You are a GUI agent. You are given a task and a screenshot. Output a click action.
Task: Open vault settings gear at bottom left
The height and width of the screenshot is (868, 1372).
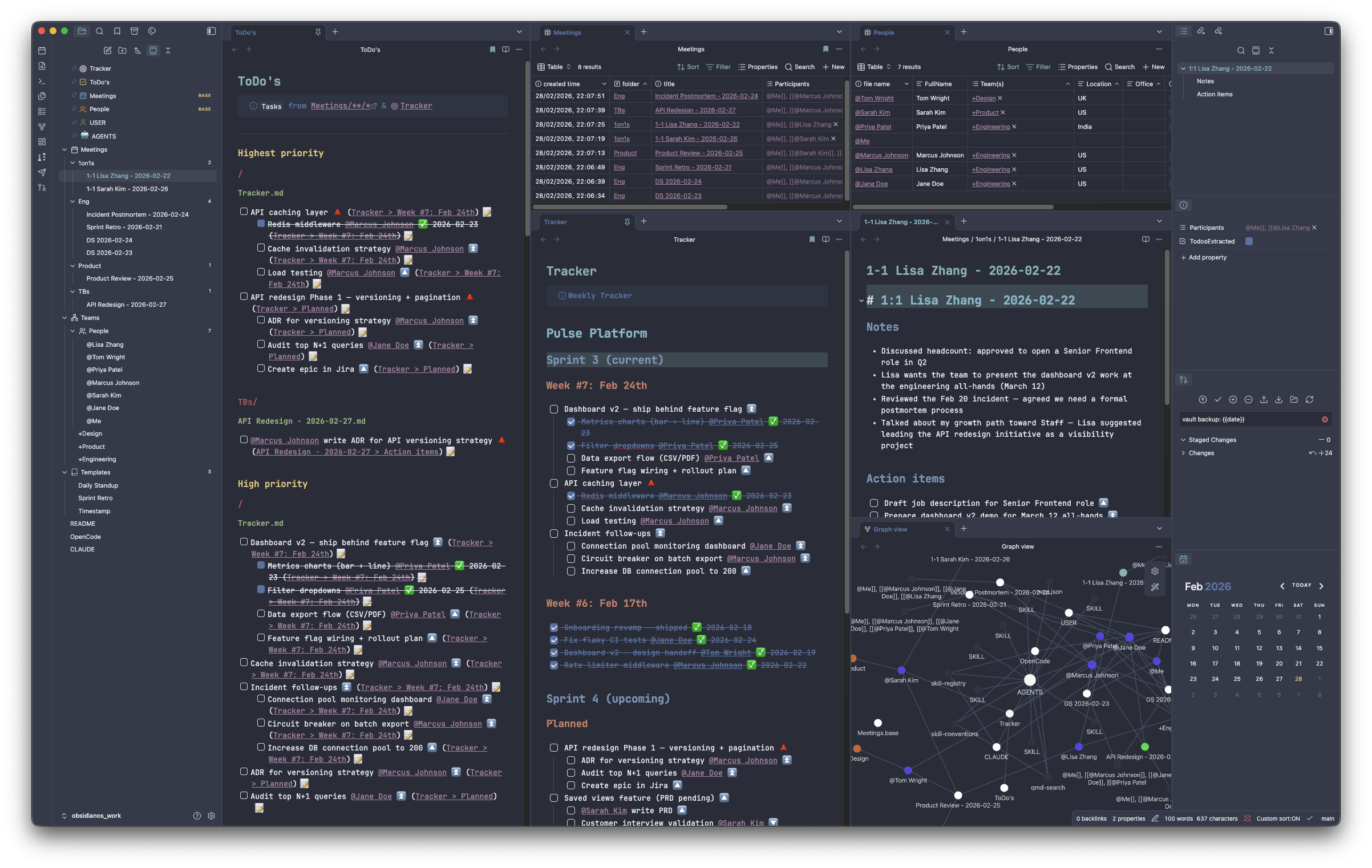tap(211, 816)
